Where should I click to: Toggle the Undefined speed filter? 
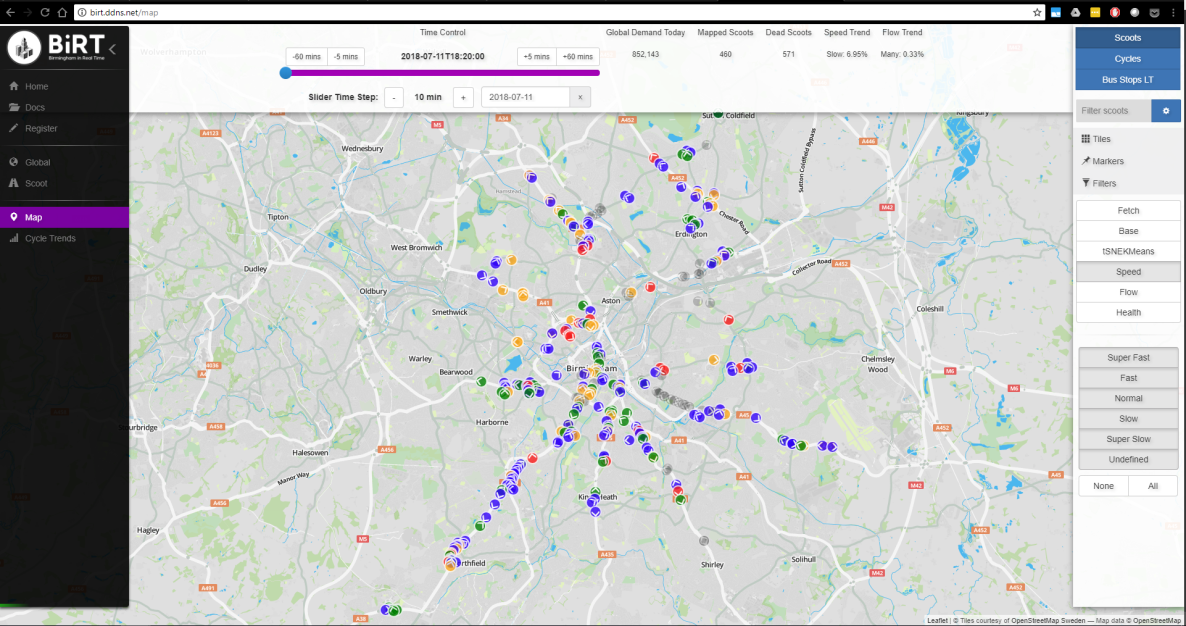point(1128,460)
